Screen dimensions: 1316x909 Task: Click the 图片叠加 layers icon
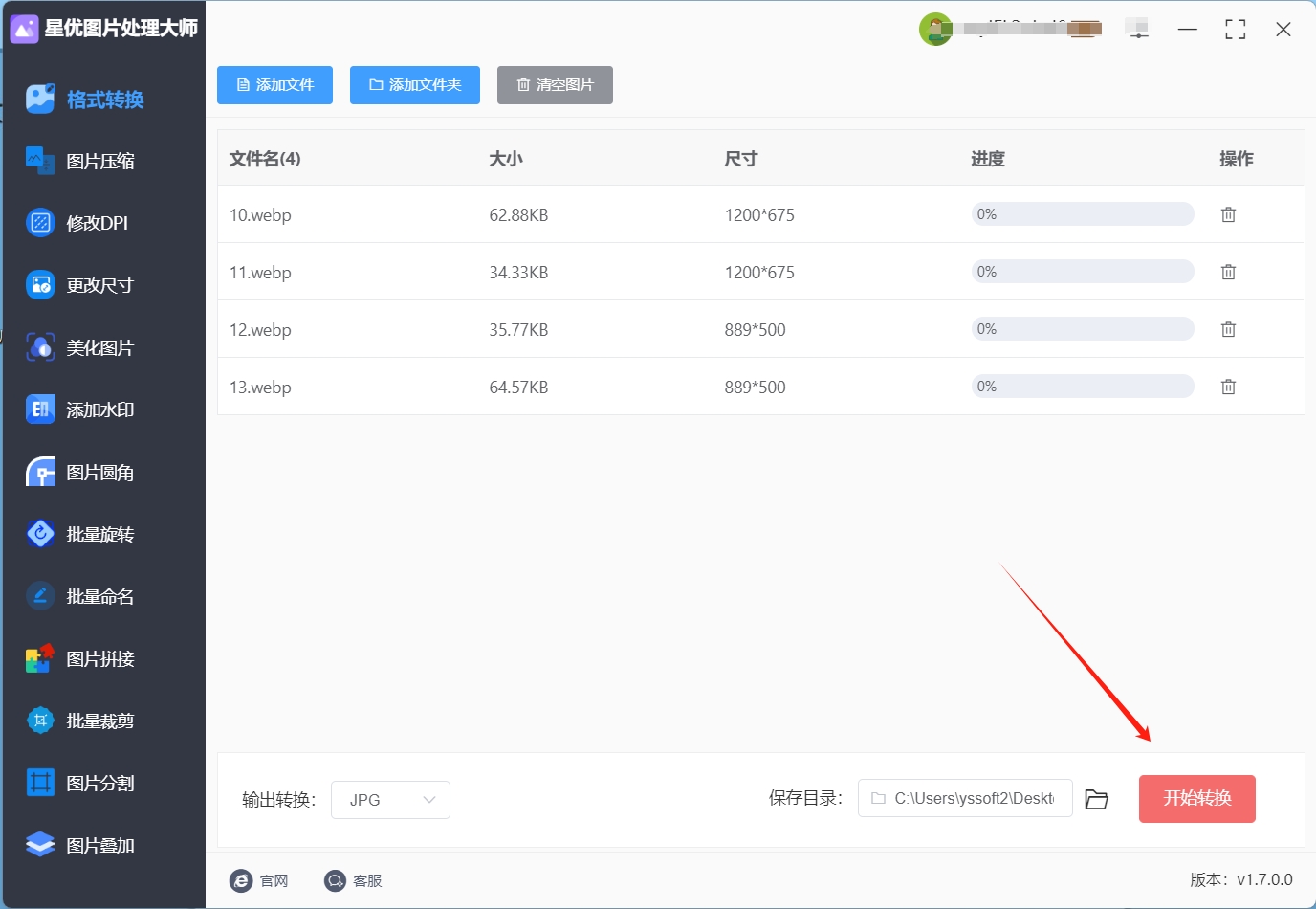(x=40, y=845)
